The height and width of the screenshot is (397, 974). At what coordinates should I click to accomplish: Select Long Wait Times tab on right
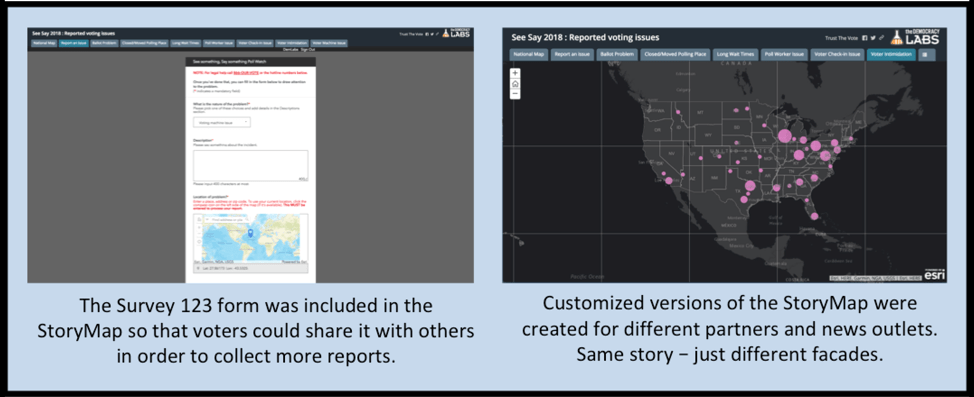pos(735,55)
